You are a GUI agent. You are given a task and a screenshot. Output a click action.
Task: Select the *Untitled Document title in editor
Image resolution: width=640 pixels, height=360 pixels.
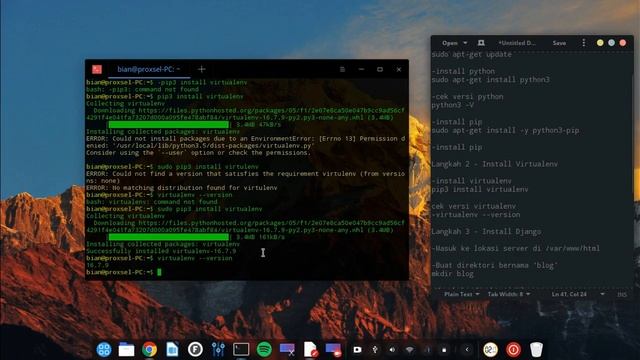(516, 43)
